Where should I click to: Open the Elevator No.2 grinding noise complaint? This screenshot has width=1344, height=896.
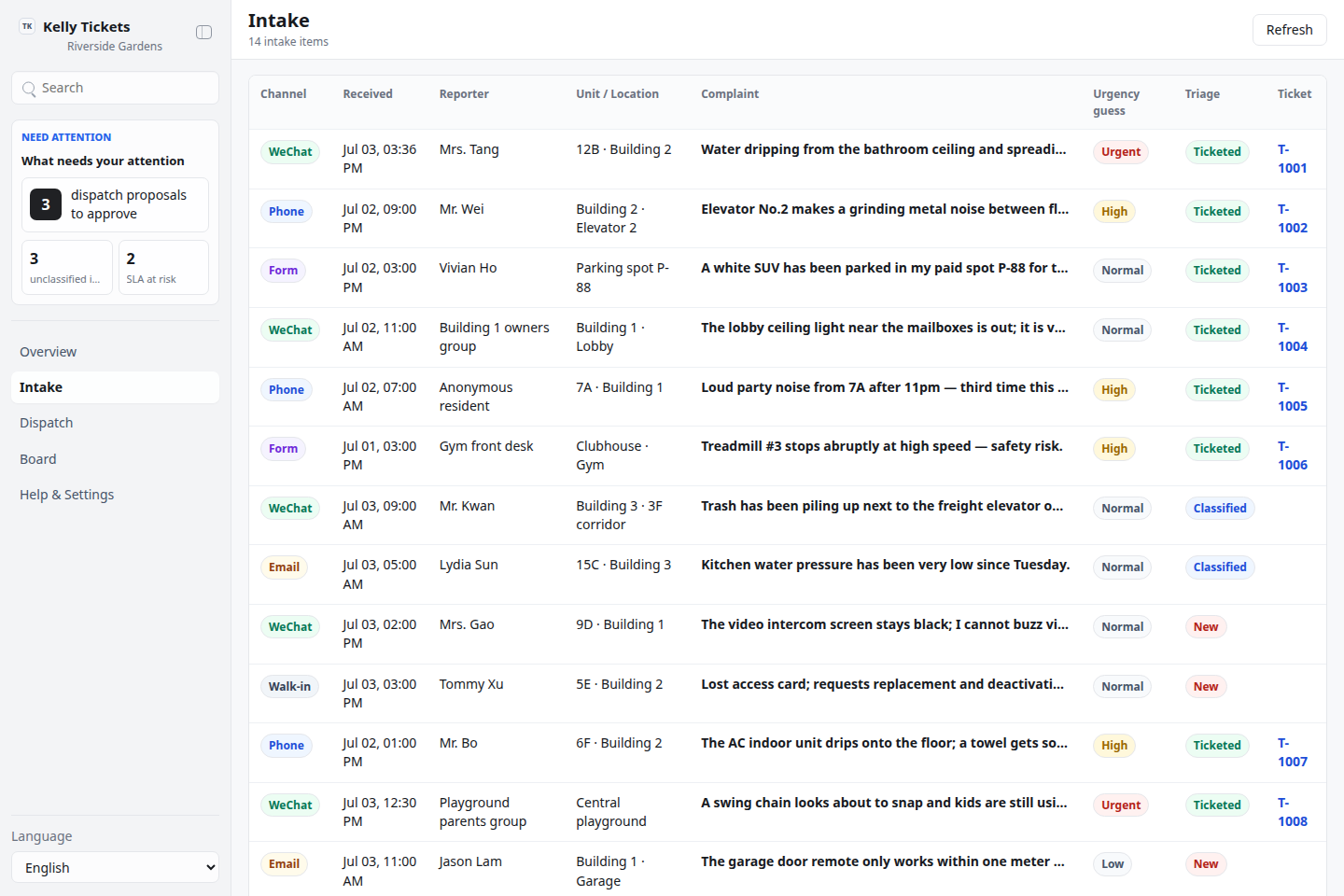(885, 209)
